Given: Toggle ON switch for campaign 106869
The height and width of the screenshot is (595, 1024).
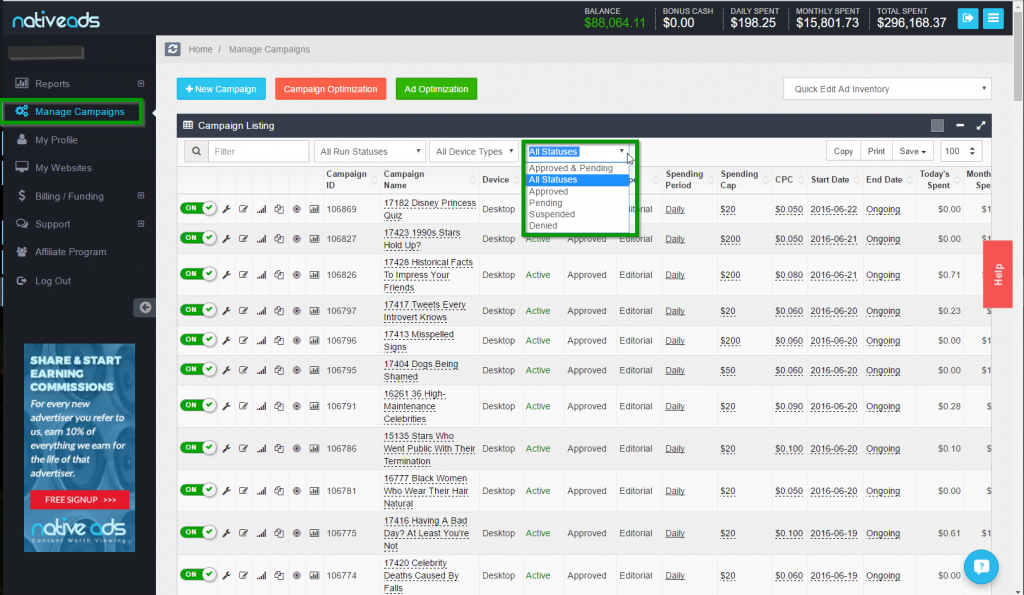Looking at the screenshot, I should coord(198,208).
